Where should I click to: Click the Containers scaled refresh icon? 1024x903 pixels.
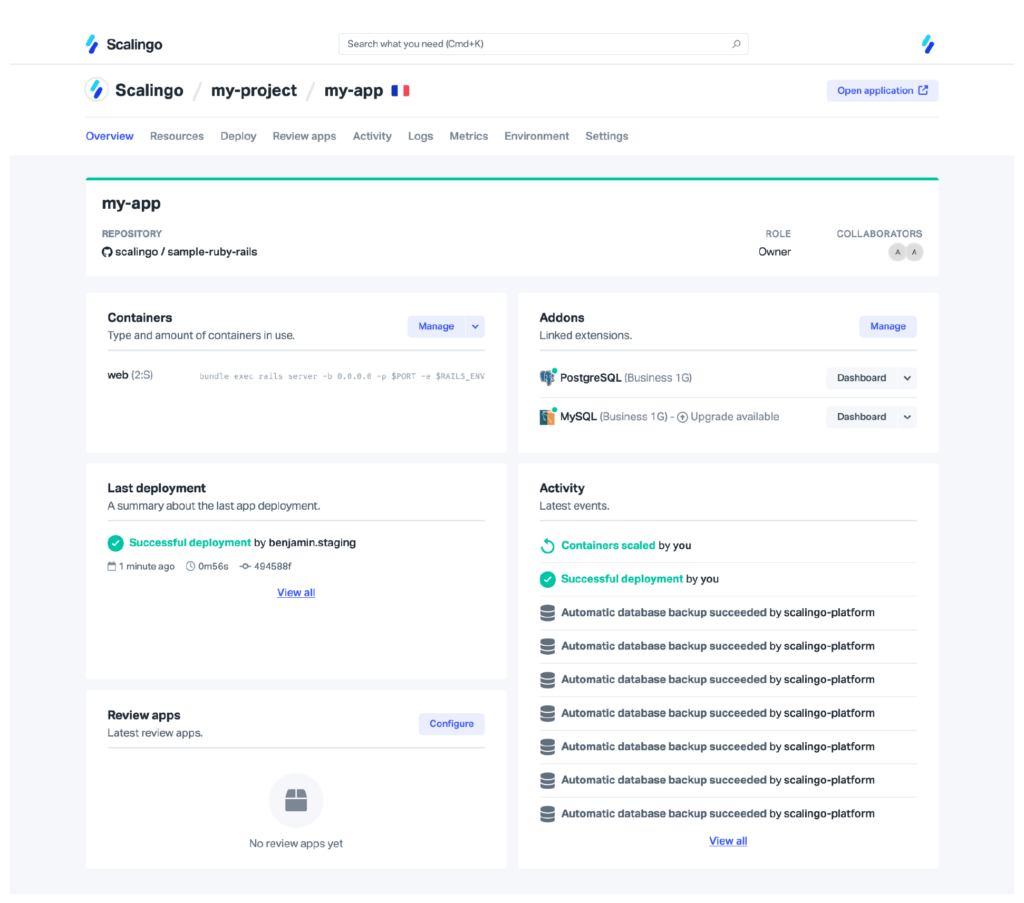coord(548,546)
